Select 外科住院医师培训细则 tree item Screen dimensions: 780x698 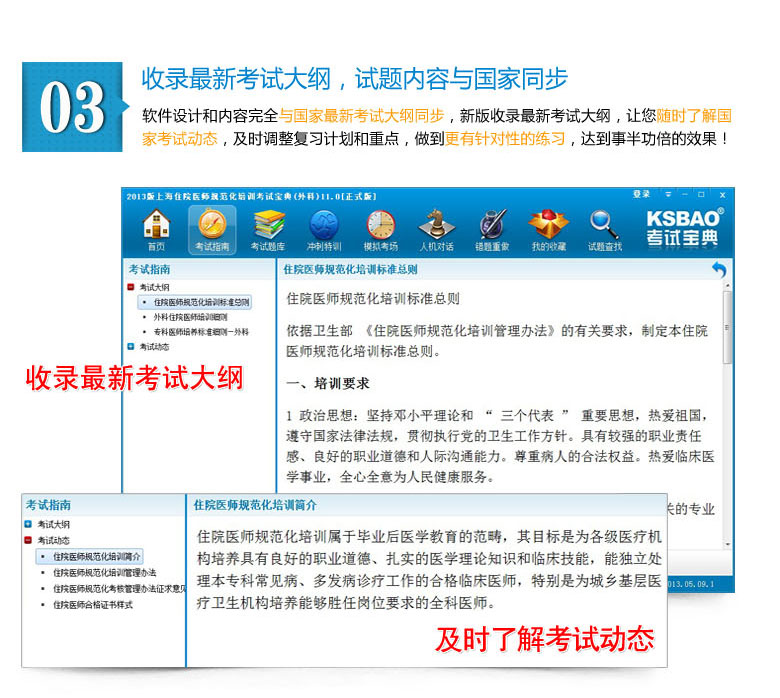190,317
